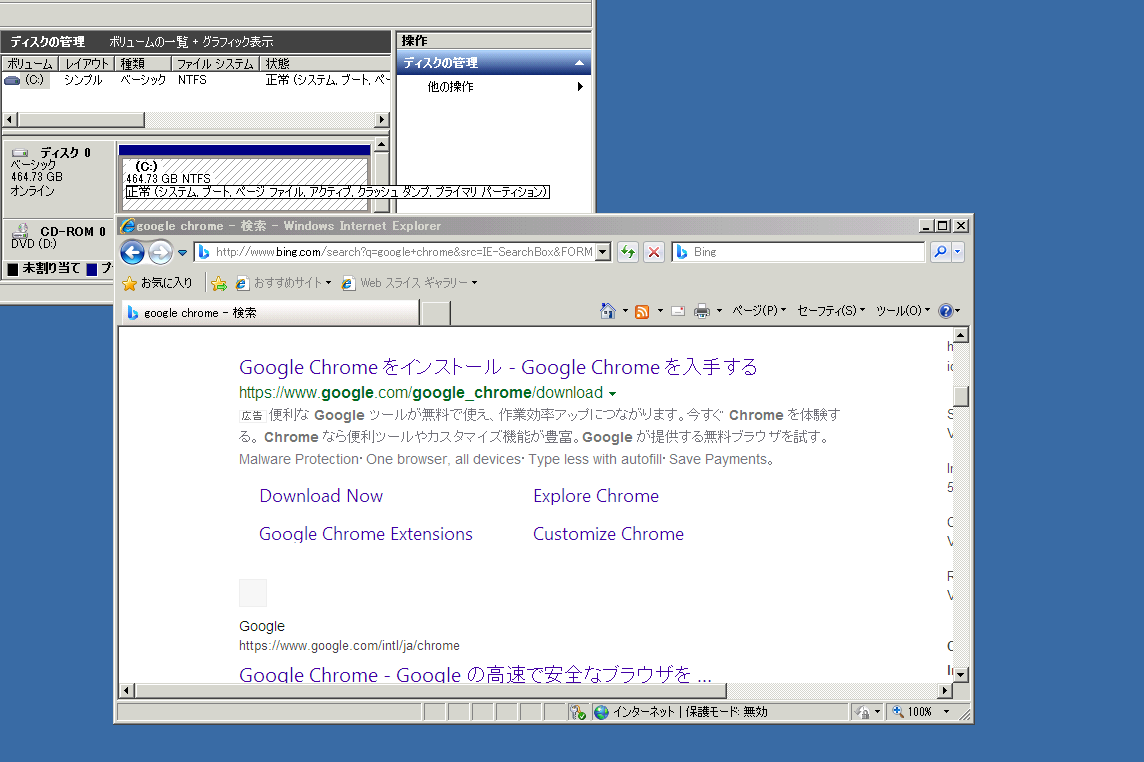
Task: Click the ファイル システム column header
Action: click(215, 64)
